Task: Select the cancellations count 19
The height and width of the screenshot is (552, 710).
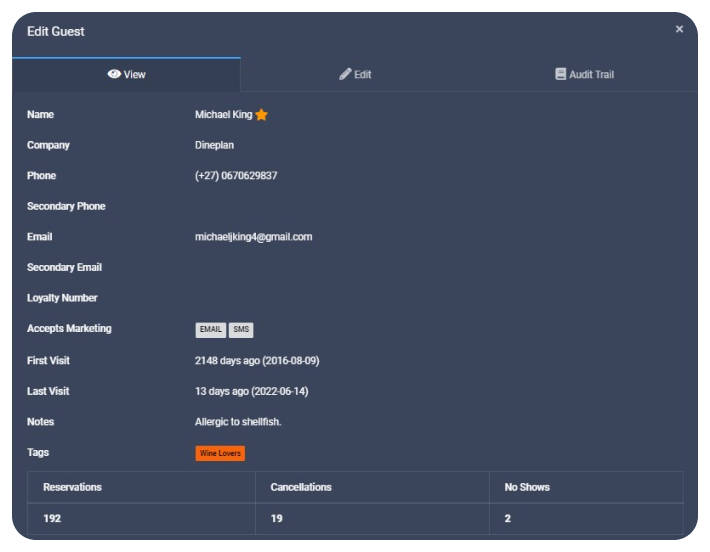Action: 277,519
